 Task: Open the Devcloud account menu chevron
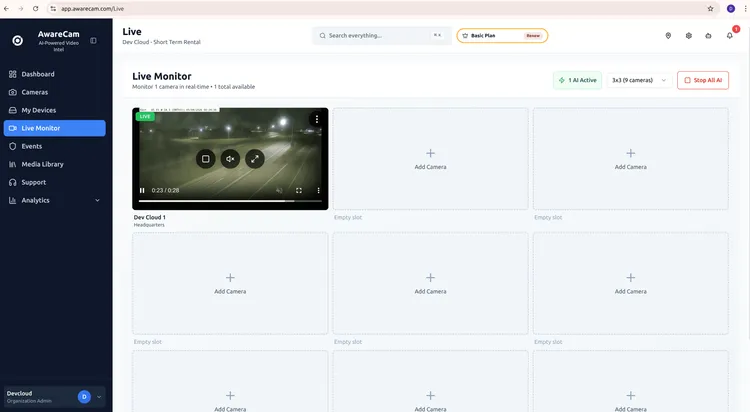99,397
